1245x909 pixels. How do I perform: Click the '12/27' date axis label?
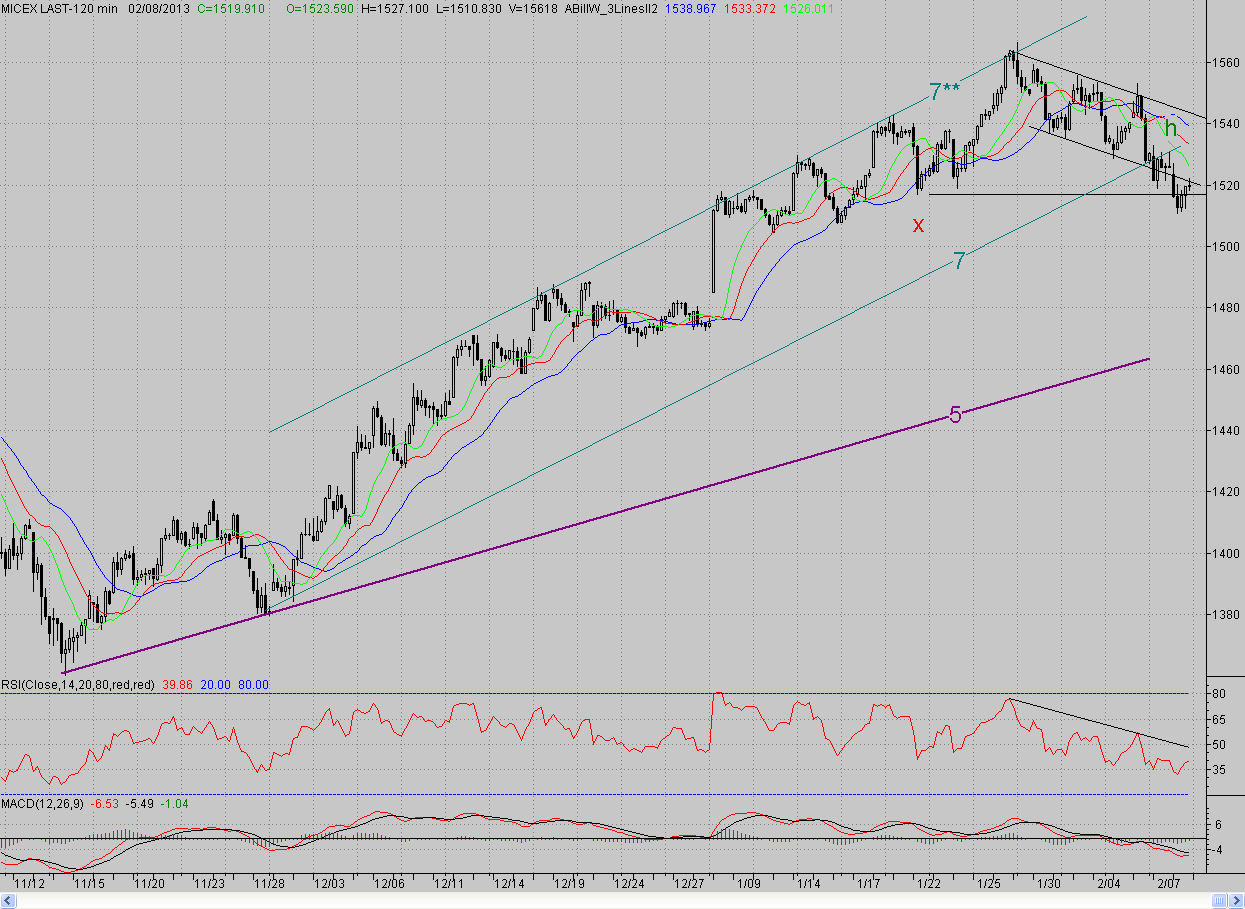[x=689, y=883]
